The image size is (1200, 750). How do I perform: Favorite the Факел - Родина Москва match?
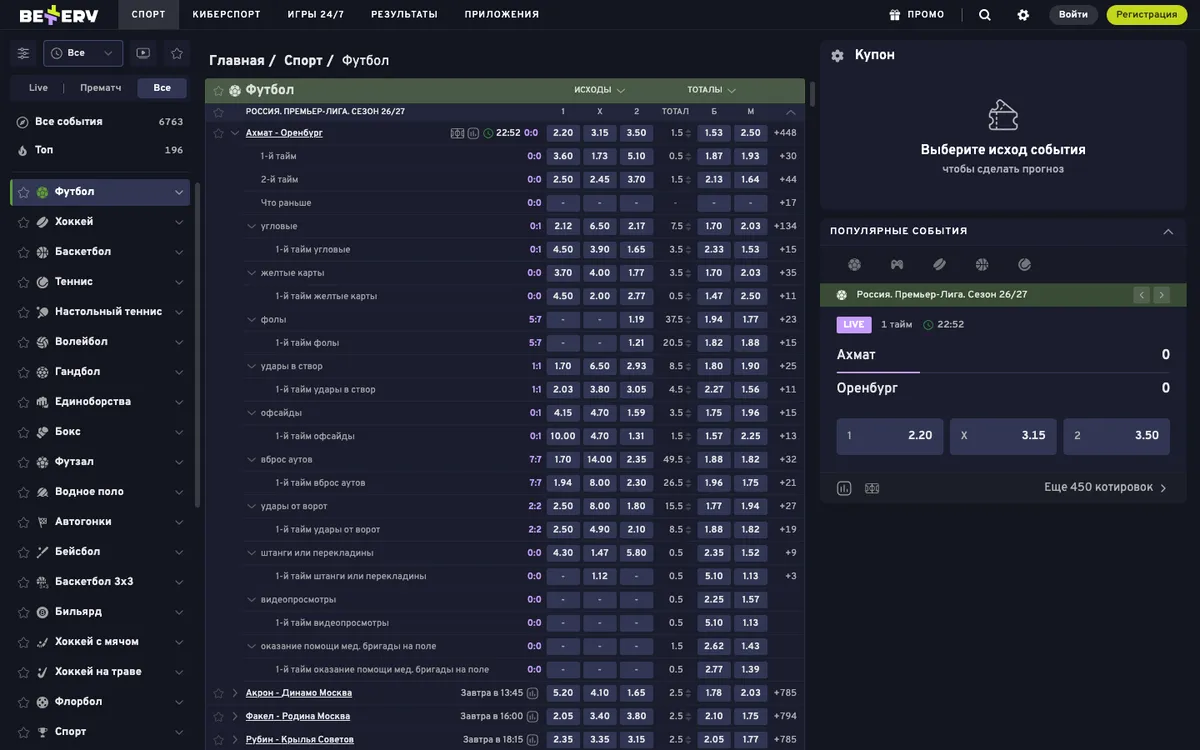(x=218, y=716)
